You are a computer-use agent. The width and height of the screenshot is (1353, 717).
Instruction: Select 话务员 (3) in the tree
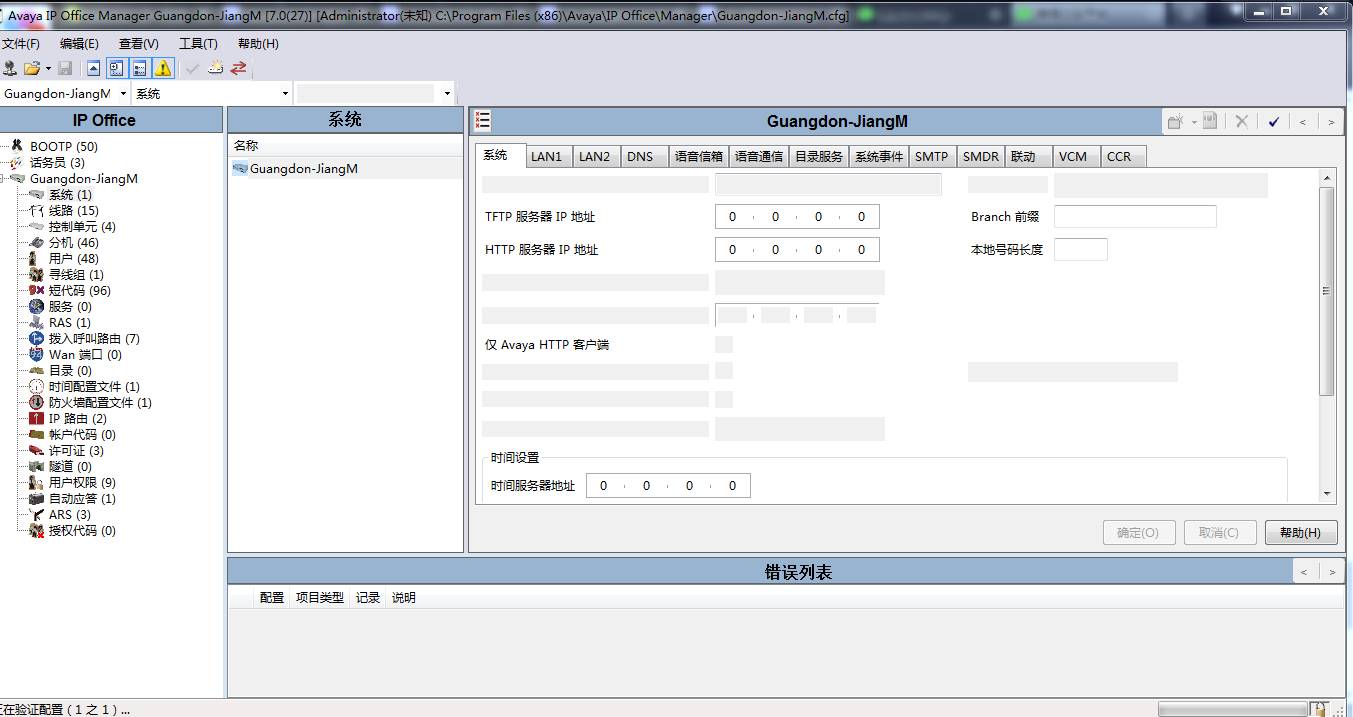[x=57, y=163]
